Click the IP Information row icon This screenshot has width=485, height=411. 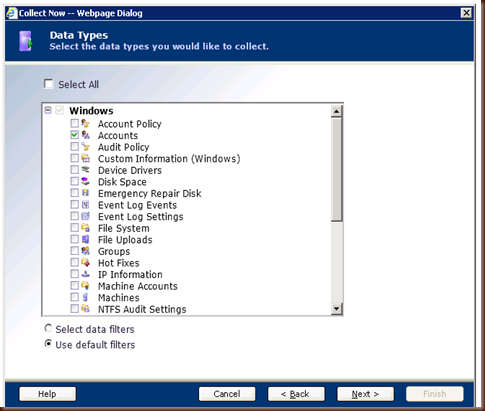click(86, 274)
